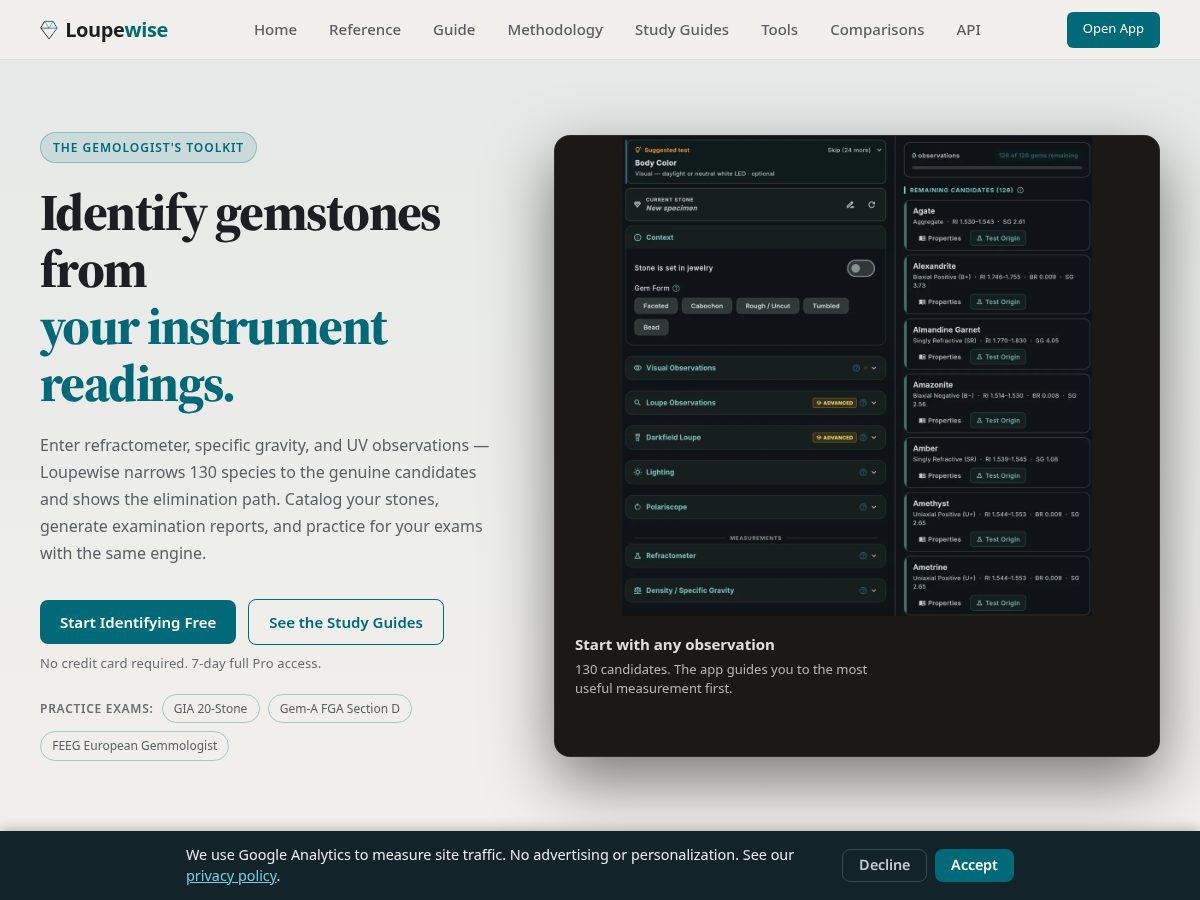The height and width of the screenshot is (900, 1200).
Task: Click the Loupewise brand name link
Action: (116, 30)
